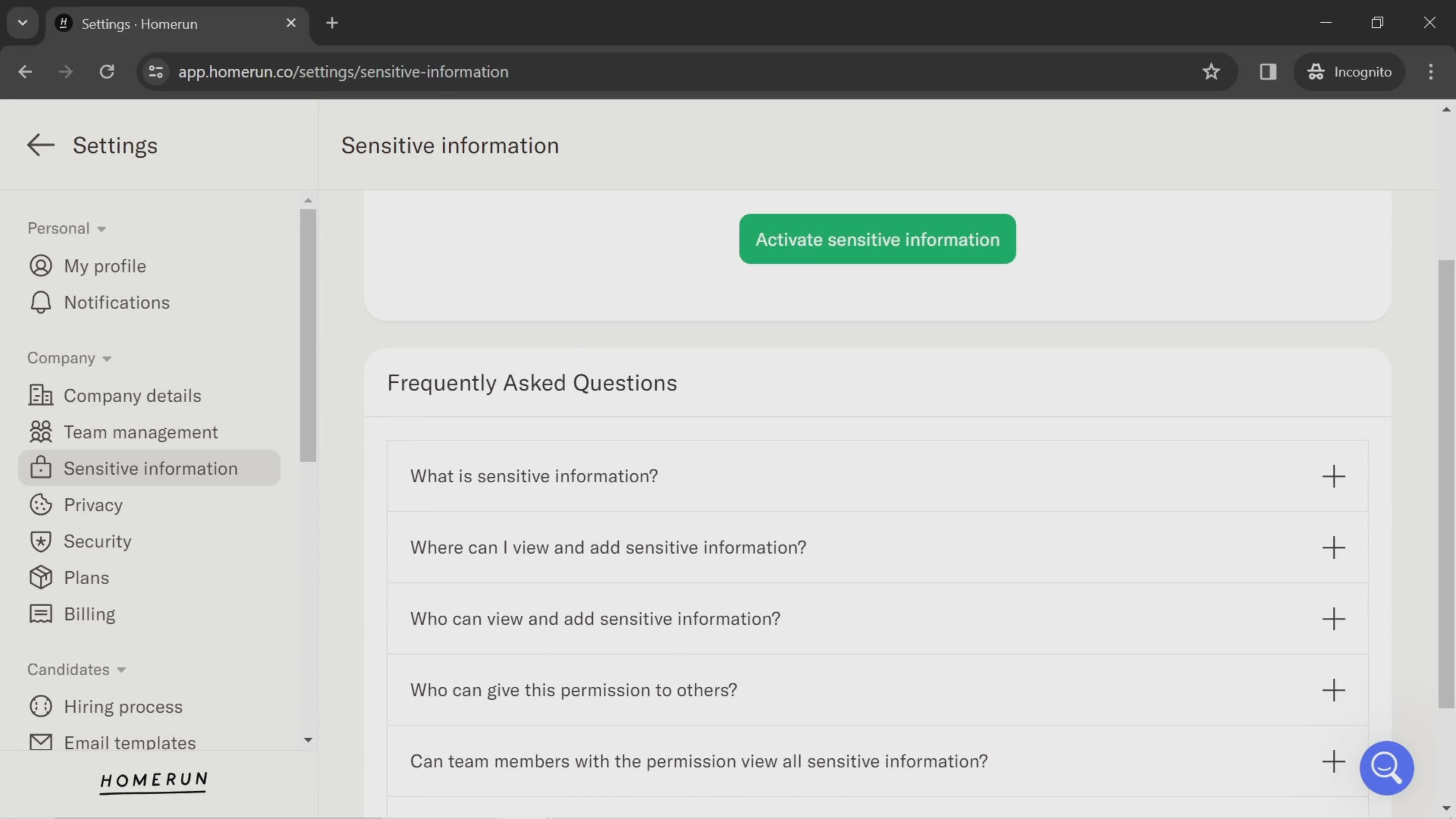Open Chrome three-dot menu
Screen dimensions: 1456x819
(1431, 72)
